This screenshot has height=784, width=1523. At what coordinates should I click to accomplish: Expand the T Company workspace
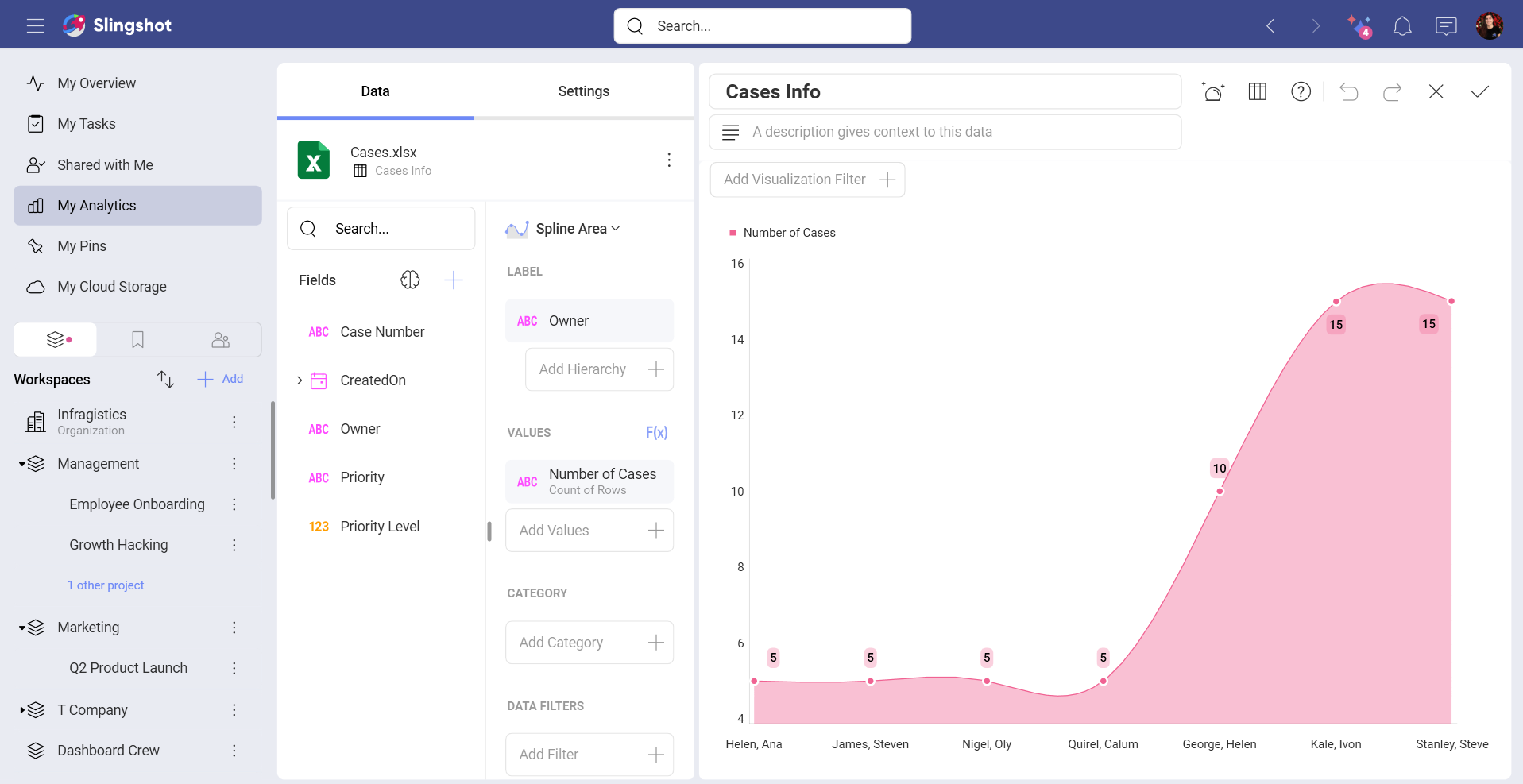[x=22, y=710]
